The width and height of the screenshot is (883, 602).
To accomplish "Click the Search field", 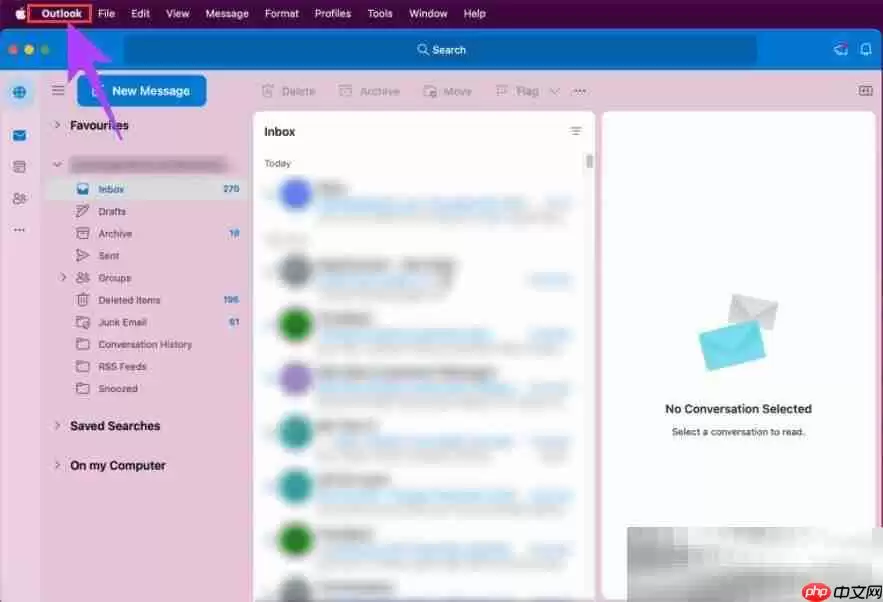I will pos(440,50).
